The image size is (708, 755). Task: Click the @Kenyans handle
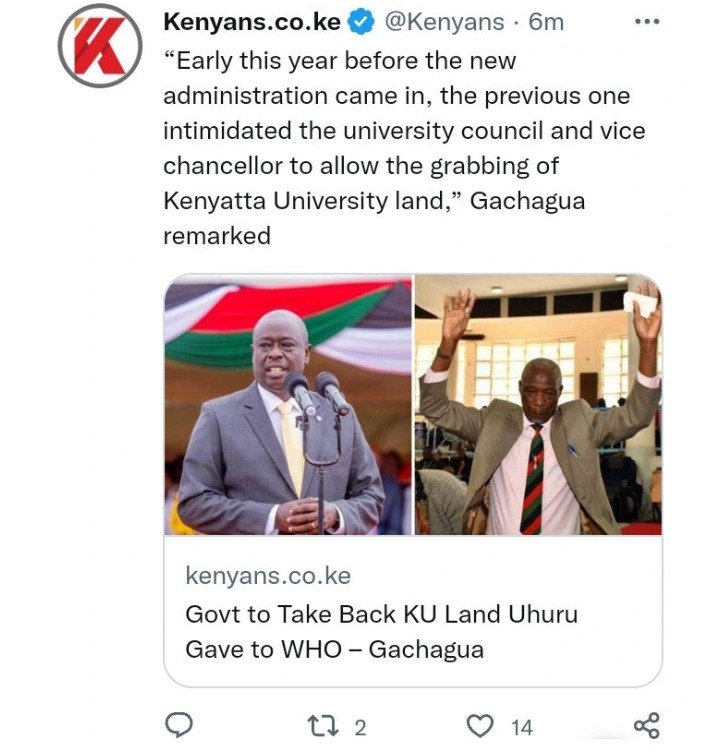444,22
